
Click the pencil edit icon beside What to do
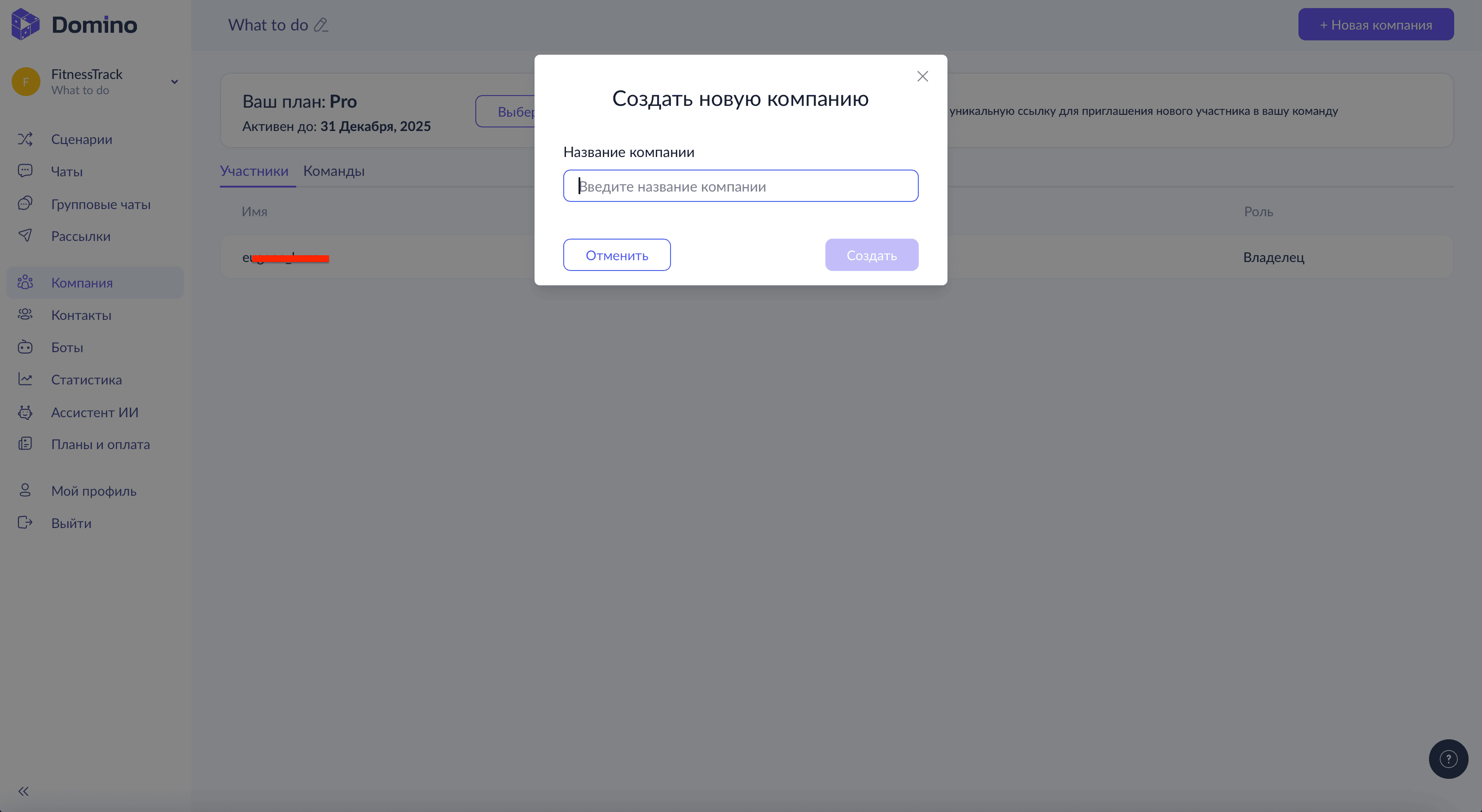pyautogui.click(x=321, y=25)
